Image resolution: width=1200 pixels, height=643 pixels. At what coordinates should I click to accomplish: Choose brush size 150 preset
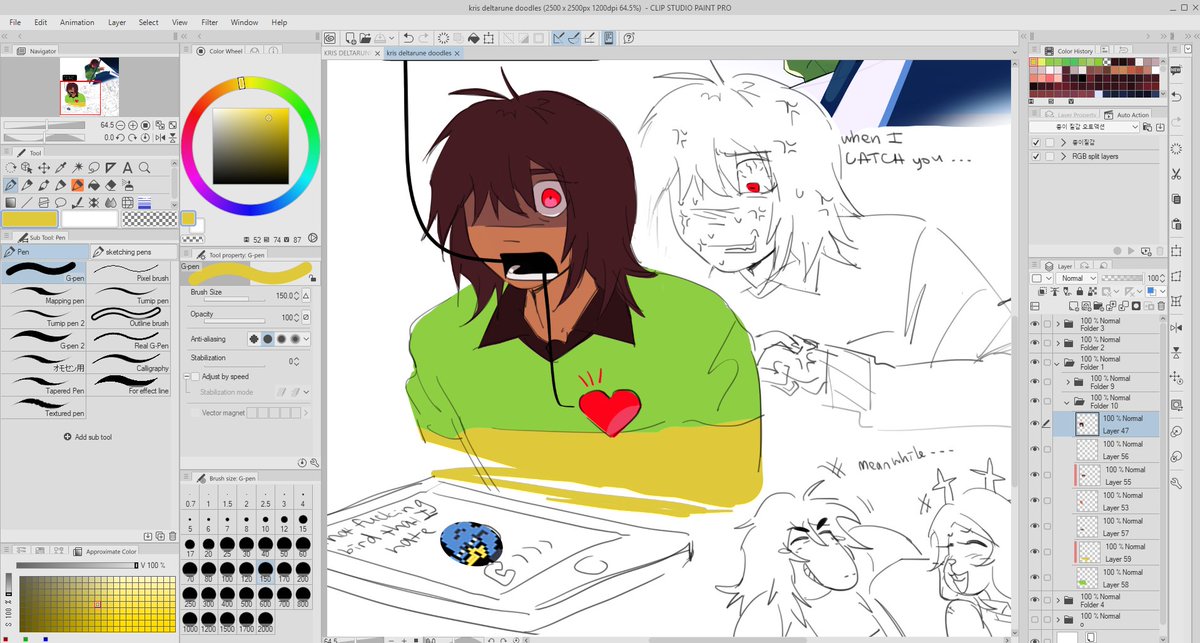pyautogui.click(x=265, y=574)
